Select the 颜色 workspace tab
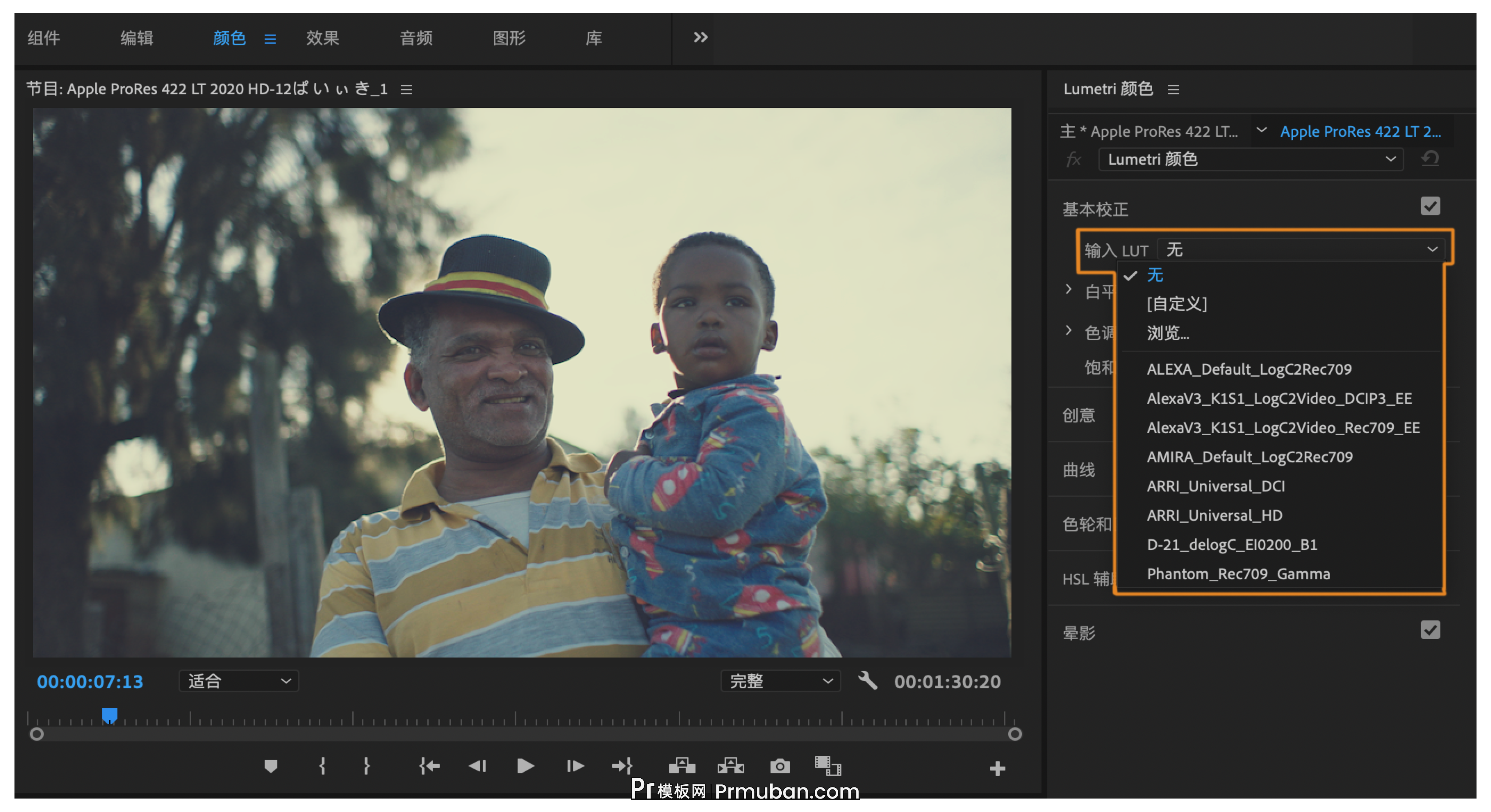Image resolution: width=1491 pixels, height=812 pixels. pyautogui.click(x=229, y=38)
